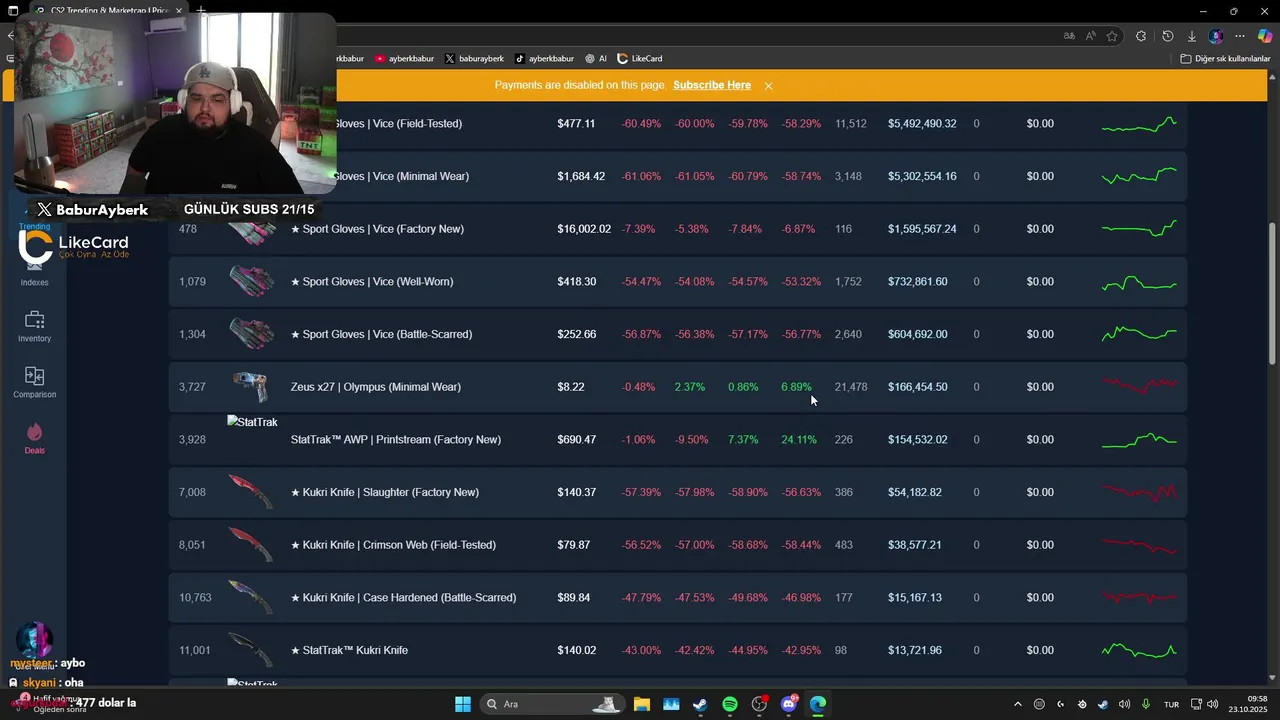Dismiss the payments disabled banner
The width and height of the screenshot is (1280, 720).
(x=768, y=86)
